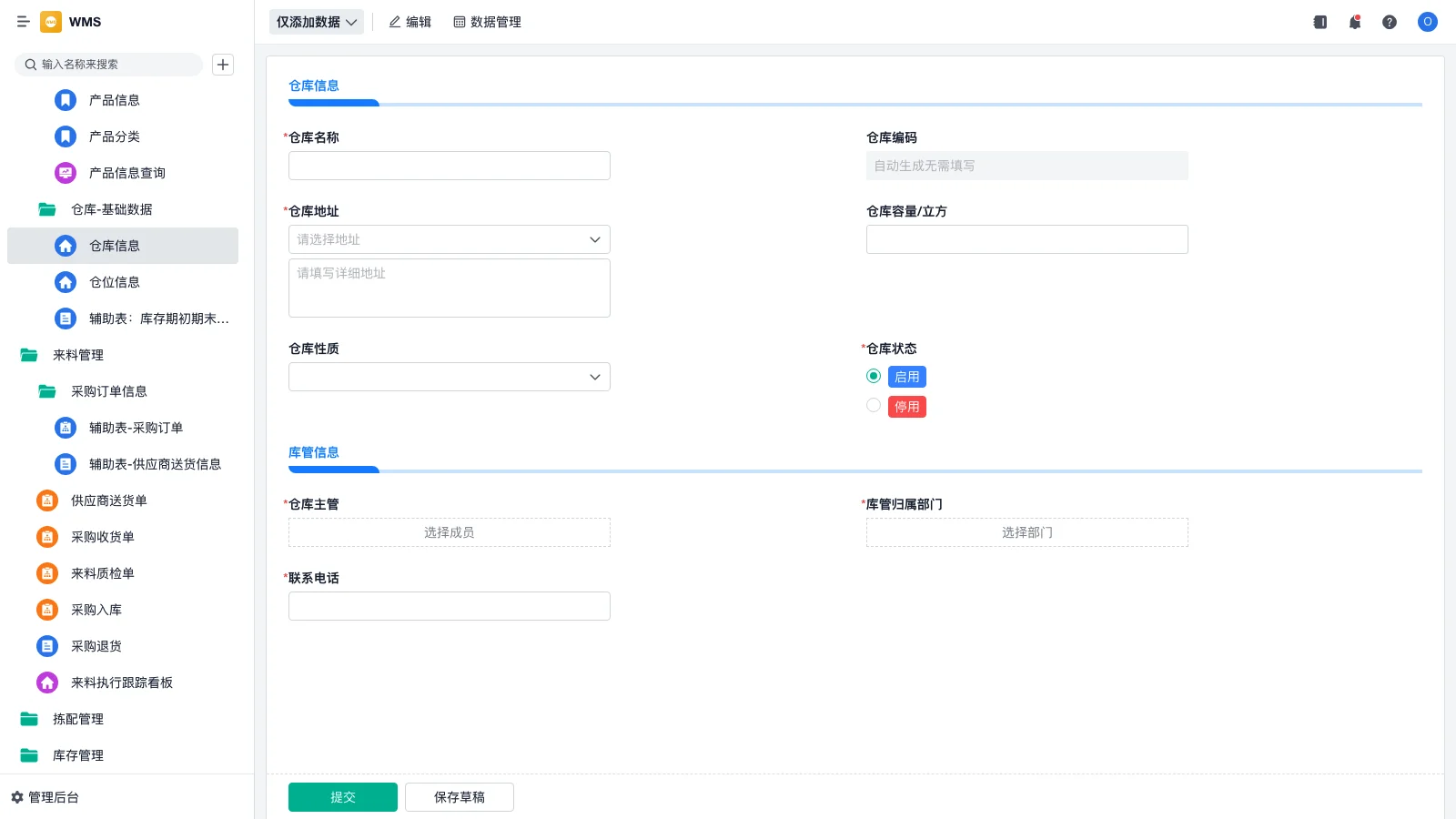Click the 仓库名称 input field
The image size is (1456, 819).
(x=450, y=166)
